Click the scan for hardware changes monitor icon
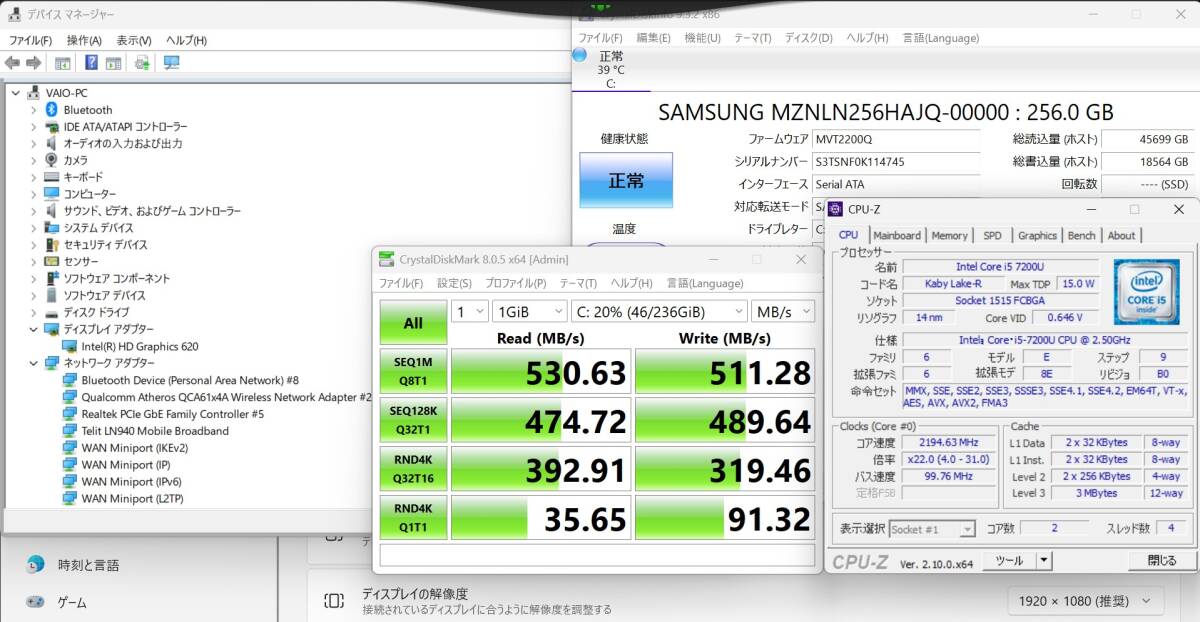 (x=171, y=63)
